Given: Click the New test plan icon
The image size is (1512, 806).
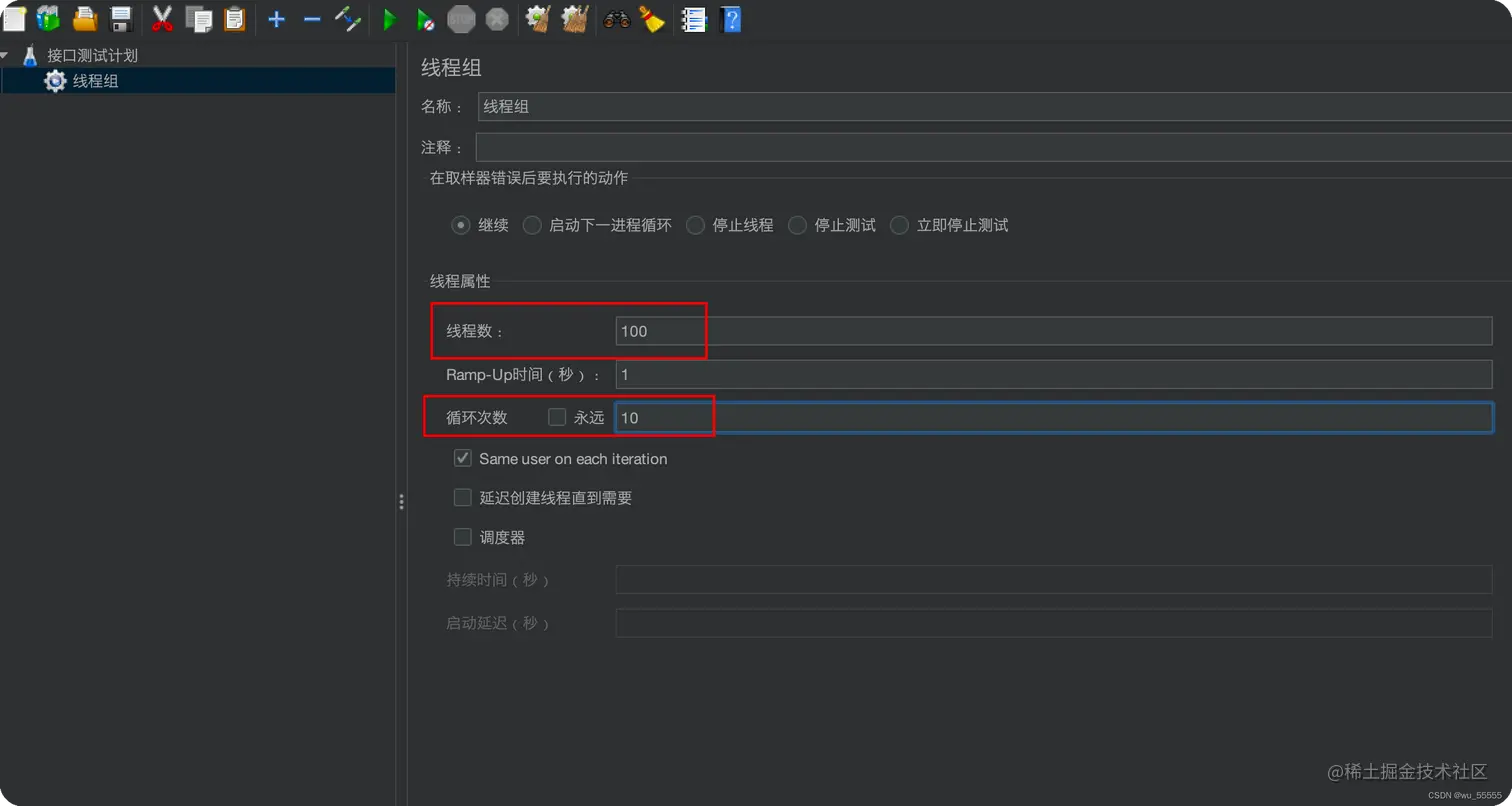Looking at the screenshot, I should coord(14,18).
